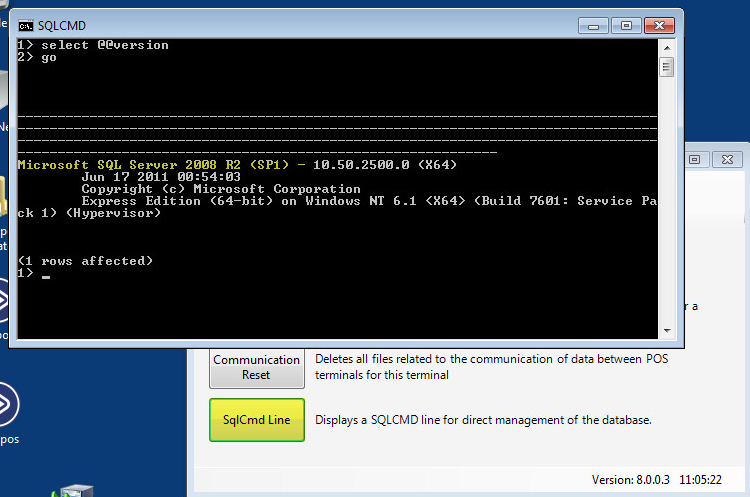
Task: Click the SQLCMD window title text
Action: pyautogui.click(x=62, y=26)
